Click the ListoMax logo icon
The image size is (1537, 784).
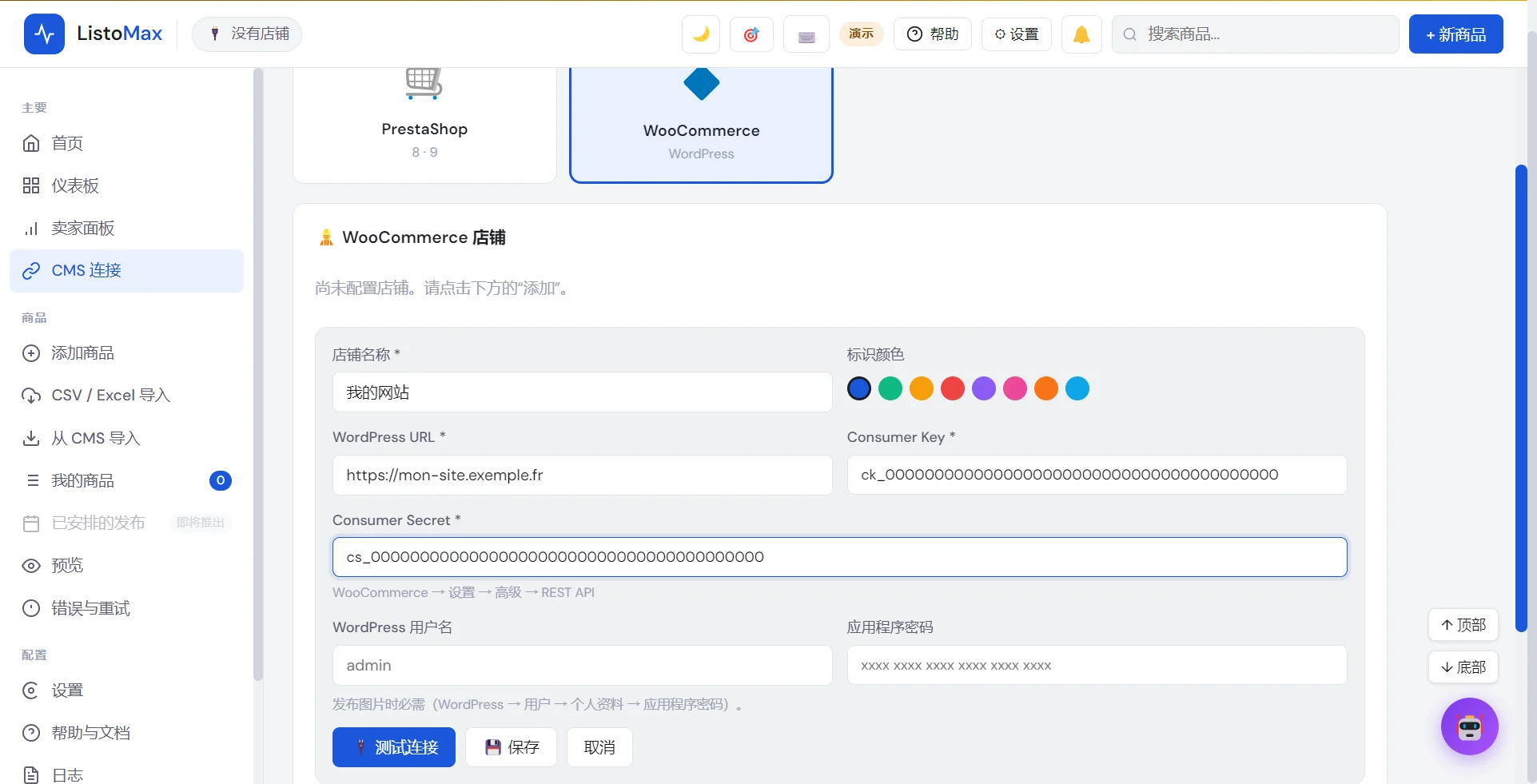pyautogui.click(x=45, y=34)
